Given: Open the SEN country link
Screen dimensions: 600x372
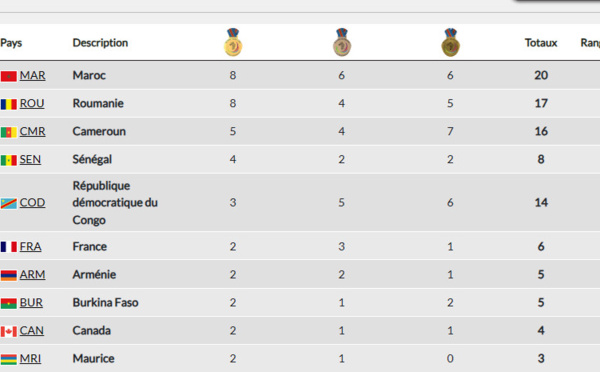Looking at the screenshot, I should pos(30,159).
